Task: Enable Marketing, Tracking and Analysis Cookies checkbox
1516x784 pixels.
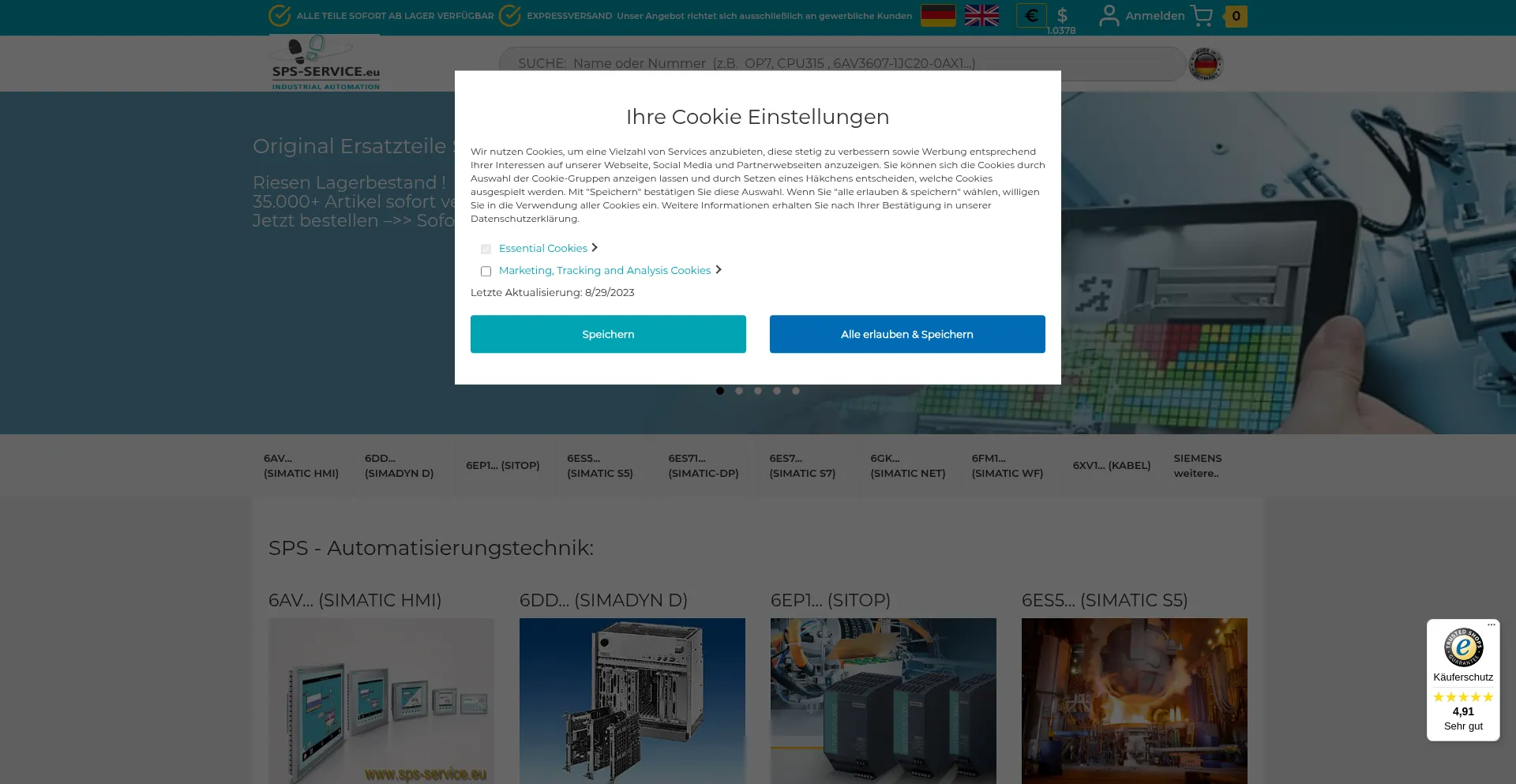Action: coord(486,272)
